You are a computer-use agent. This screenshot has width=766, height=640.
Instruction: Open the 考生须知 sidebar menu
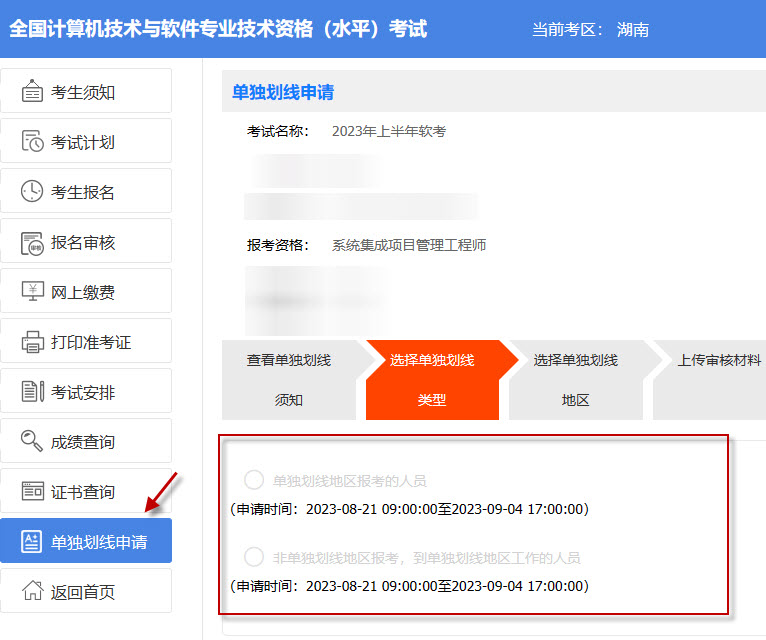point(86,91)
